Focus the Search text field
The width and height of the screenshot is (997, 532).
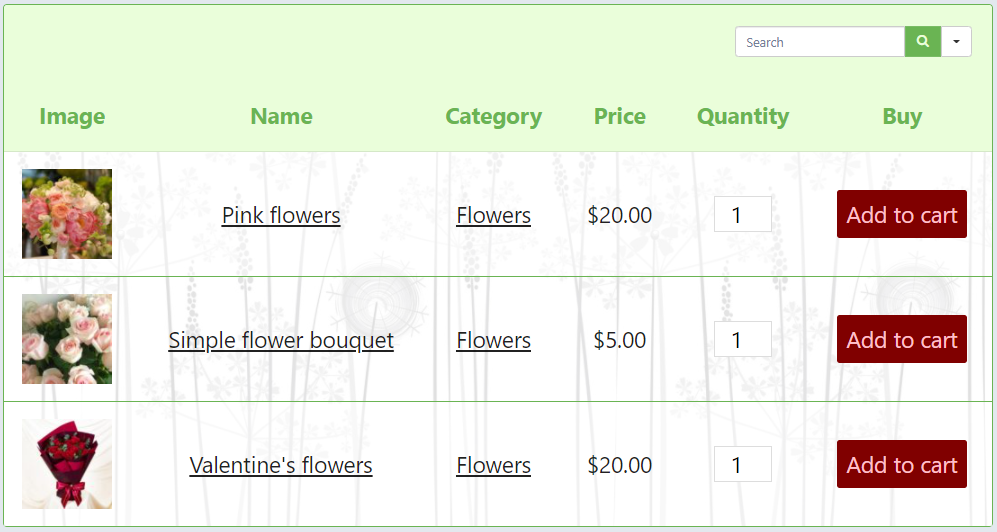click(x=820, y=42)
